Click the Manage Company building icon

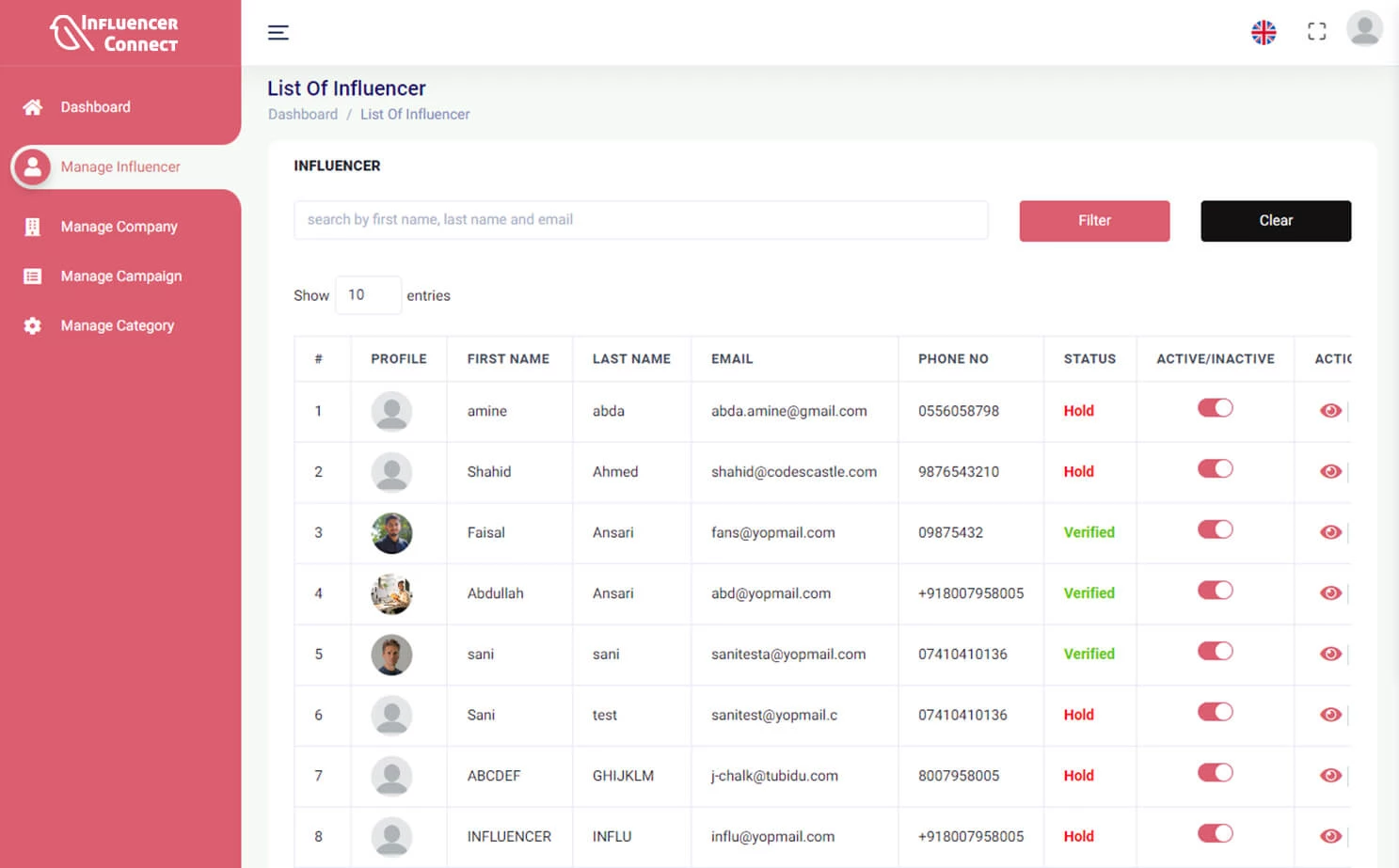(32, 227)
